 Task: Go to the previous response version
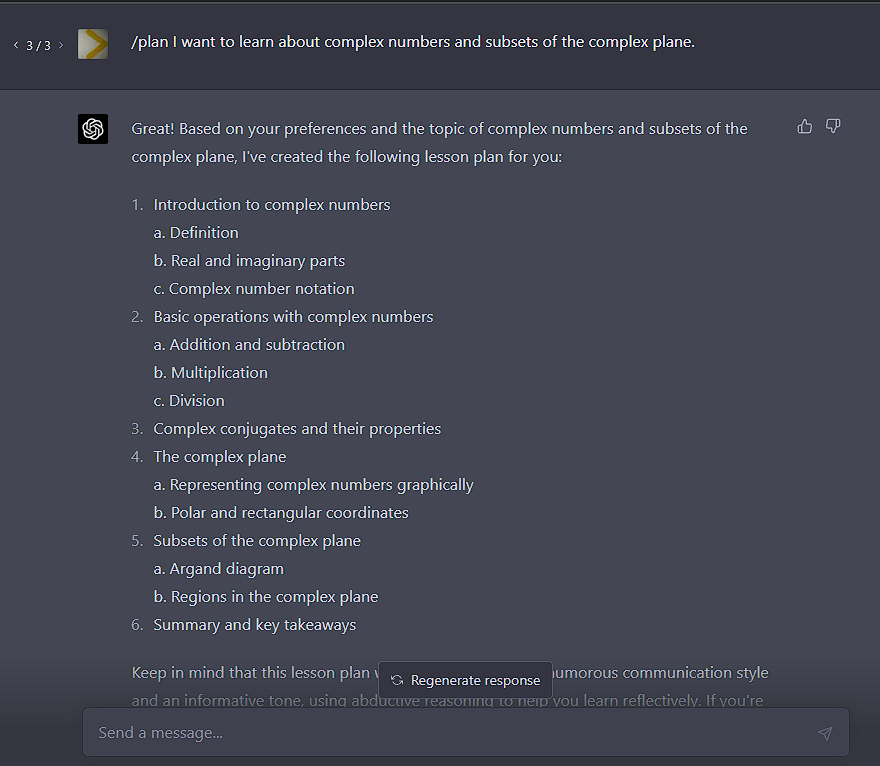(x=16, y=45)
